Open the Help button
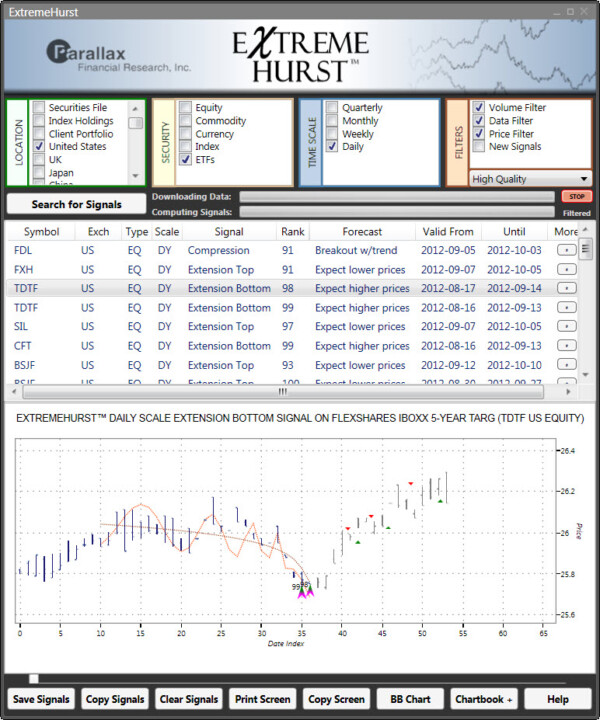Image resolution: width=600 pixels, height=720 pixels. pos(558,699)
